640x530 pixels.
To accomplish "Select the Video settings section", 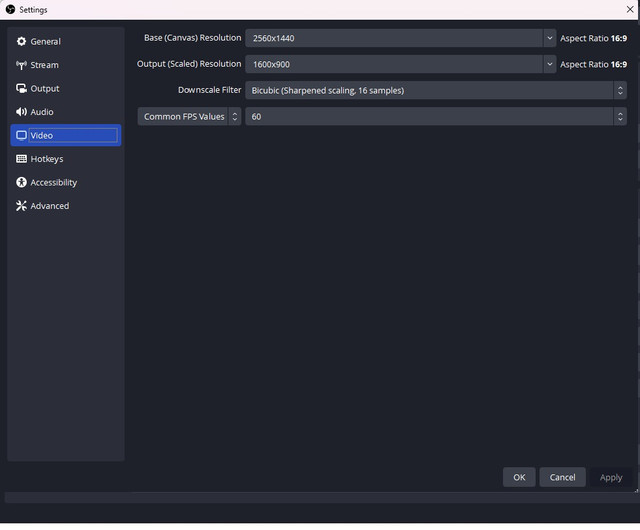I will 66,135.
